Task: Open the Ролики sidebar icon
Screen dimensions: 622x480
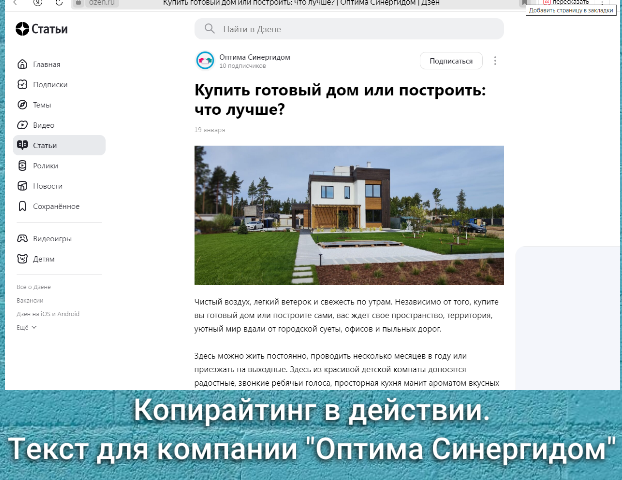Action: tap(22, 165)
